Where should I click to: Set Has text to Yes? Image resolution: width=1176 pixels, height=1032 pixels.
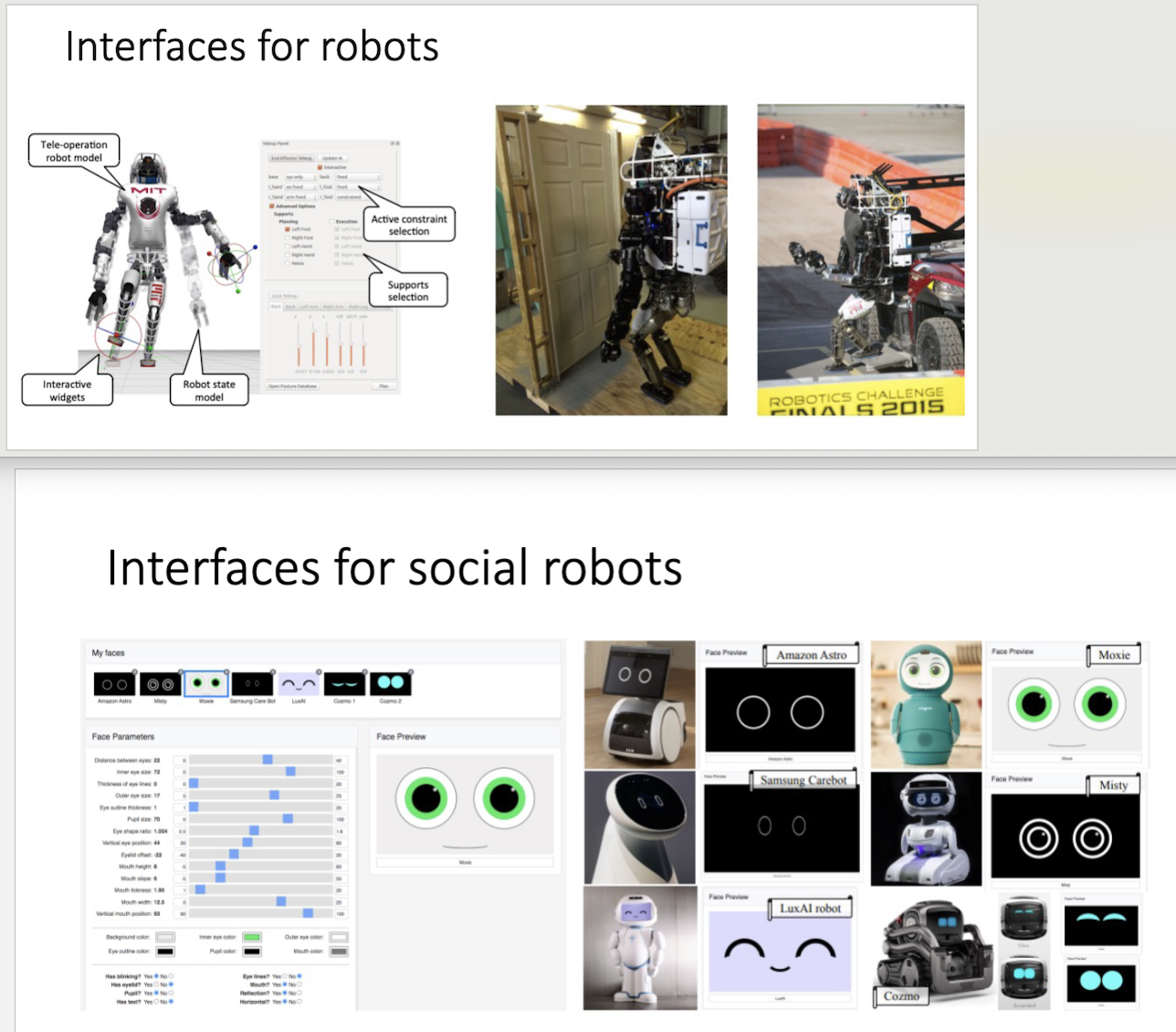156,1002
